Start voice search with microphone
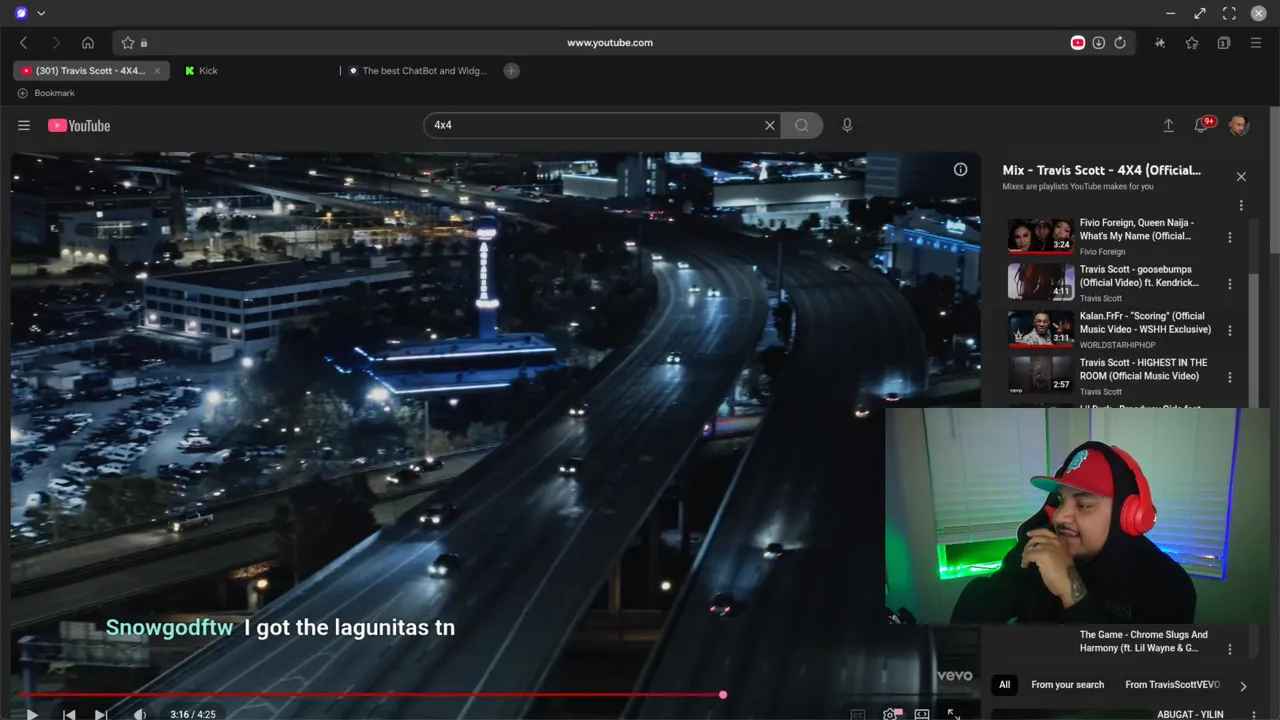This screenshot has width=1280, height=720. click(847, 125)
